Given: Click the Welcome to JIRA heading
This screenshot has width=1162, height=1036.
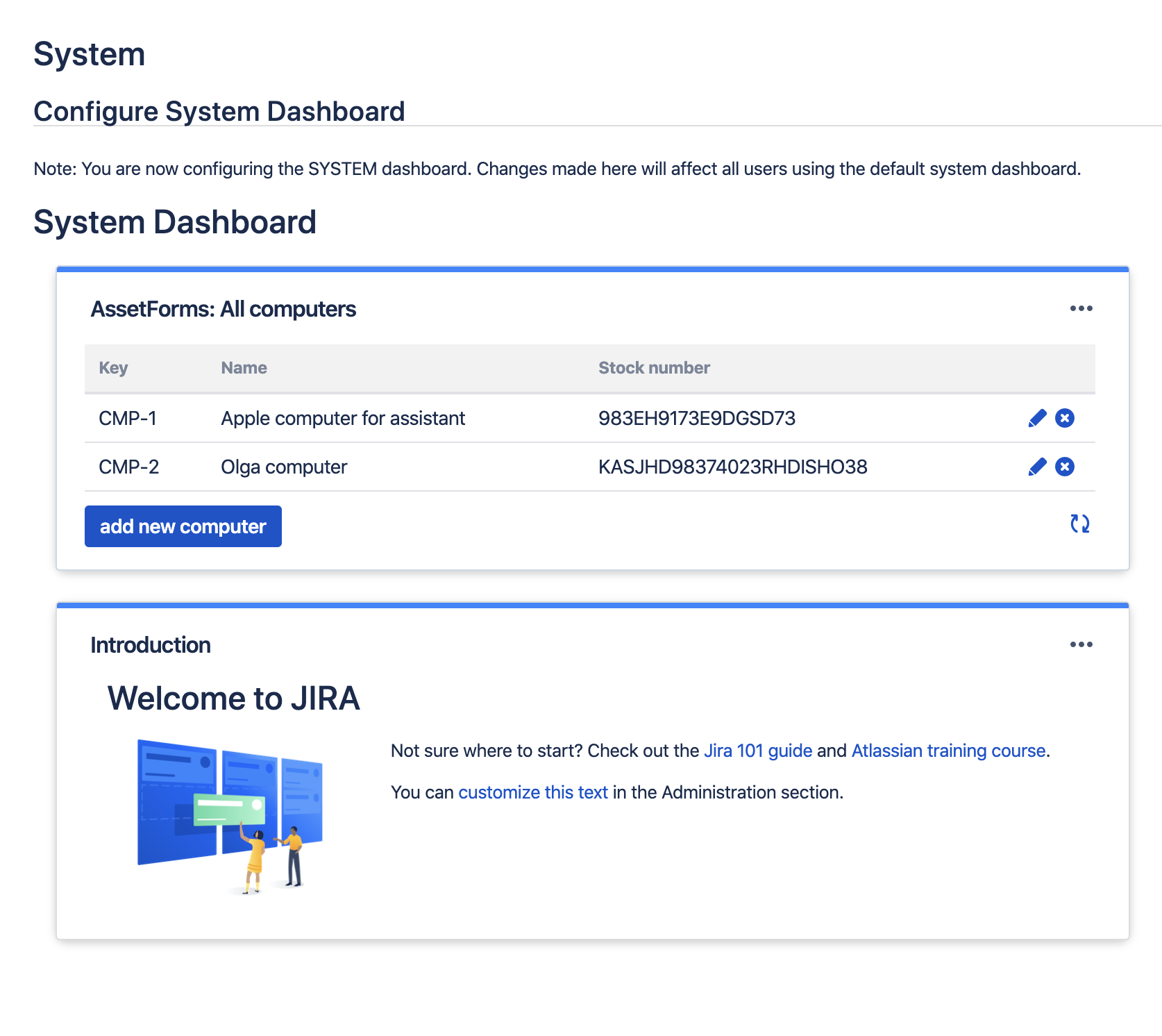Looking at the screenshot, I should pyautogui.click(x=234, y=699).
